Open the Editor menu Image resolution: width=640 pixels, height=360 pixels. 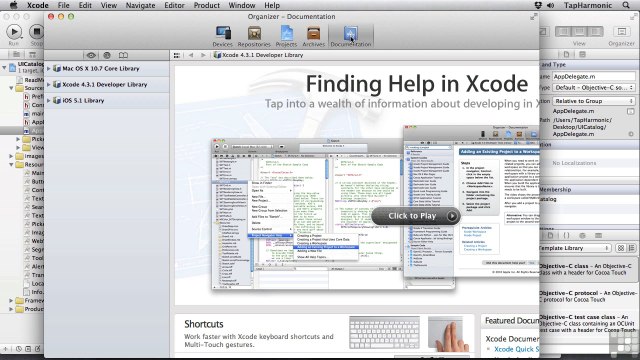coord(174,5)
